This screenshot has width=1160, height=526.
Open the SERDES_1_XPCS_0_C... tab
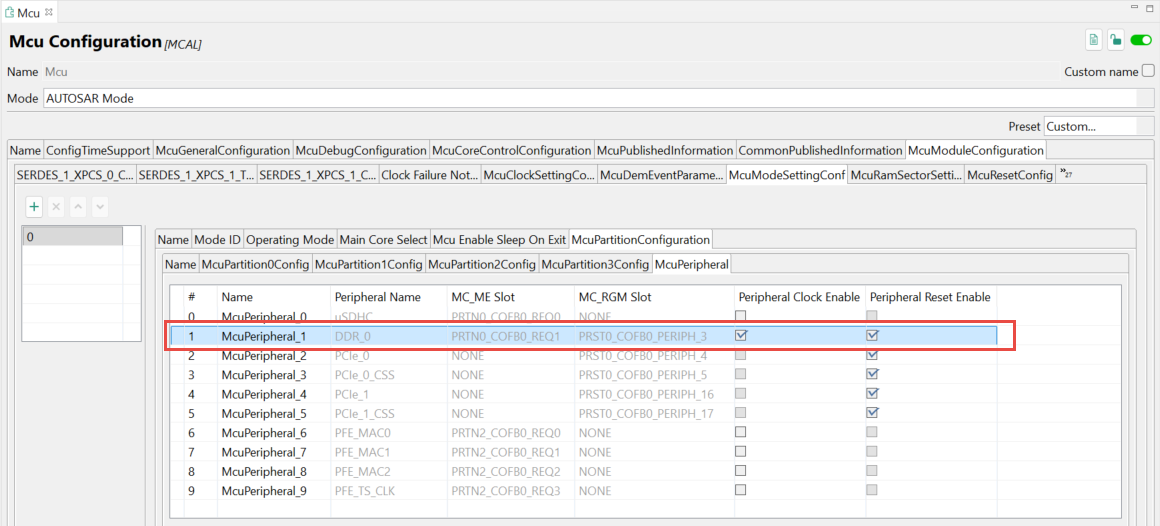pyautogui.click(x=75, y=175)
